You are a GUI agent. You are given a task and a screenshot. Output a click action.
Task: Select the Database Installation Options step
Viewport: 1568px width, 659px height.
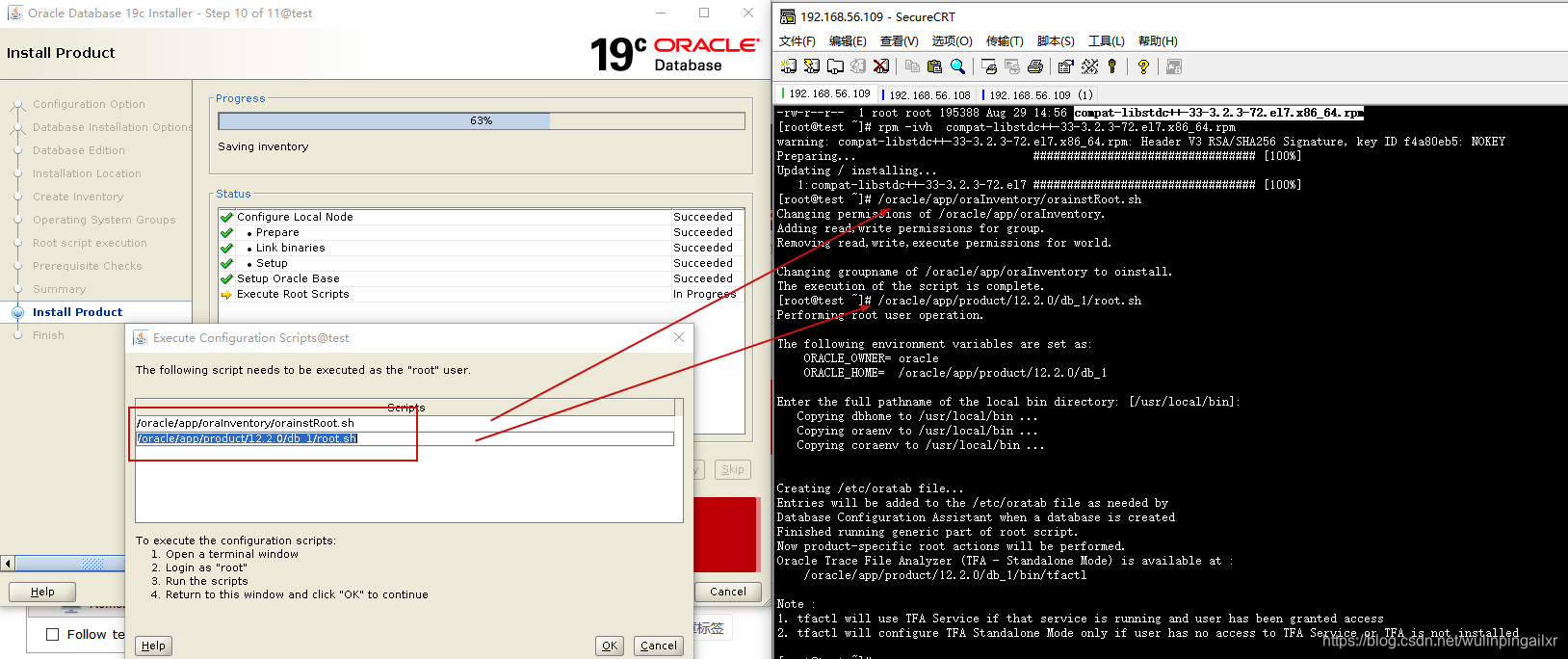[x=112, y=127]
